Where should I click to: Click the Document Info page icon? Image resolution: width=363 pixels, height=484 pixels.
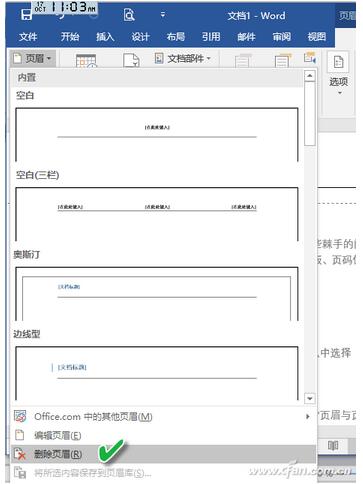point(131,60)
